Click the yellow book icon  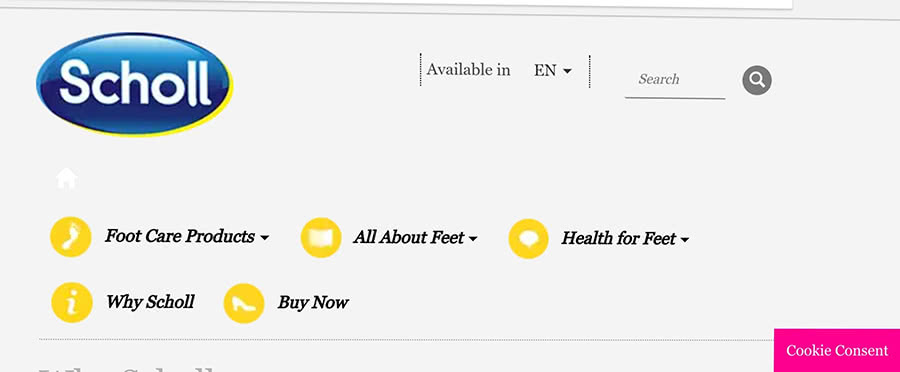tap(321, 237)
